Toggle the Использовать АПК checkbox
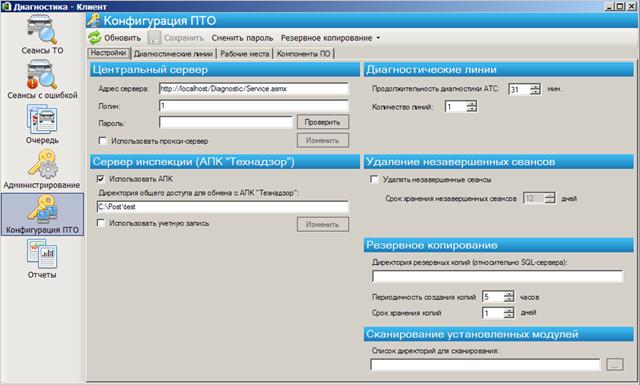640x385 pixels. click(x=101, y=179)
